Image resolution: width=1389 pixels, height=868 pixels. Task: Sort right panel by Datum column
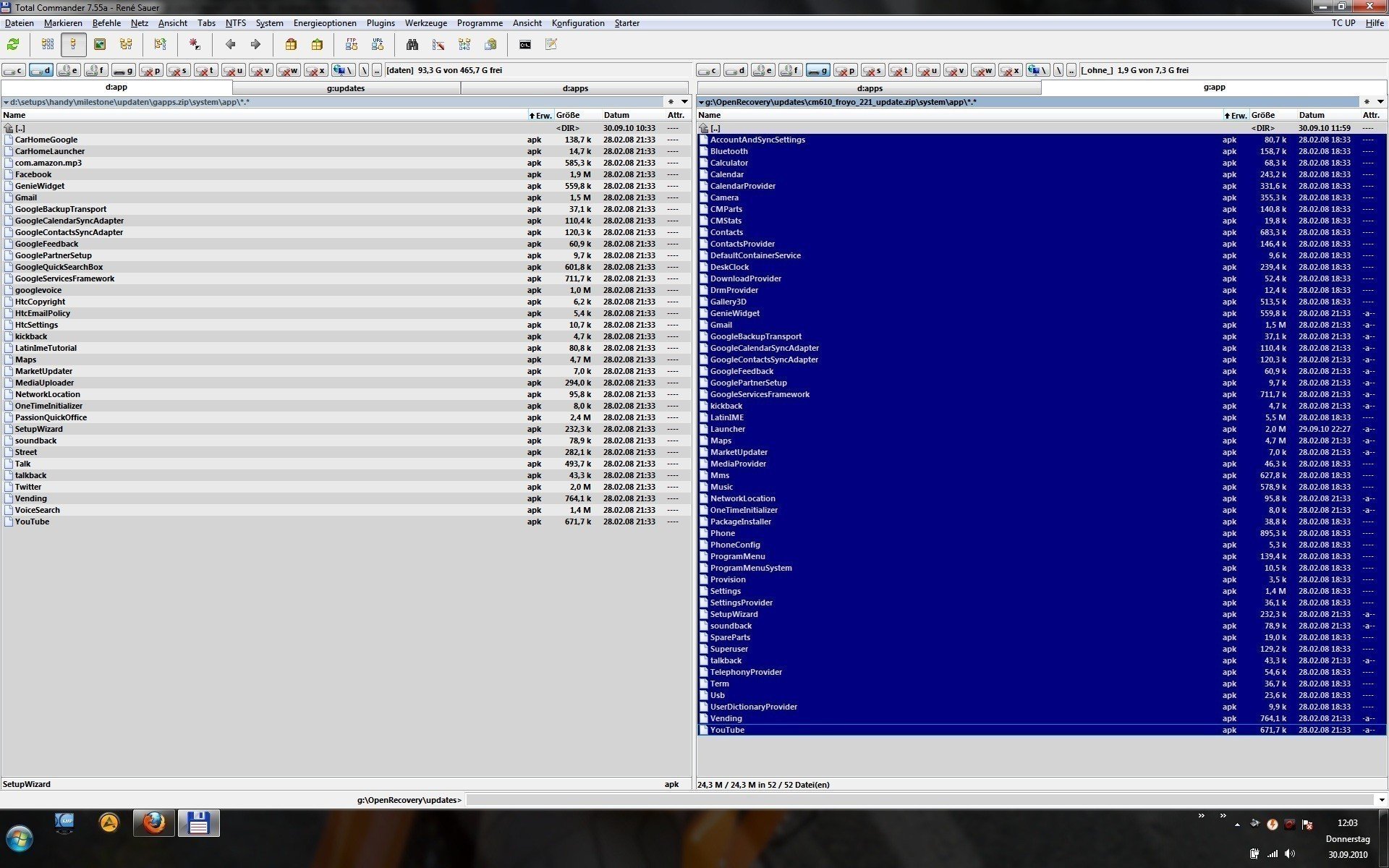(1328, 115)
